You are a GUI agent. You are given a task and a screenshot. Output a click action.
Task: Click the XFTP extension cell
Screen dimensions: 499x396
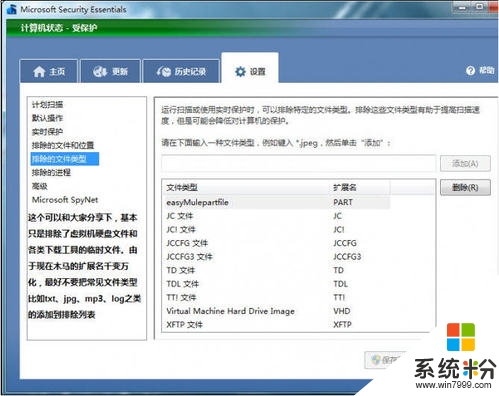pyautogui.click(x=342, y=325)
